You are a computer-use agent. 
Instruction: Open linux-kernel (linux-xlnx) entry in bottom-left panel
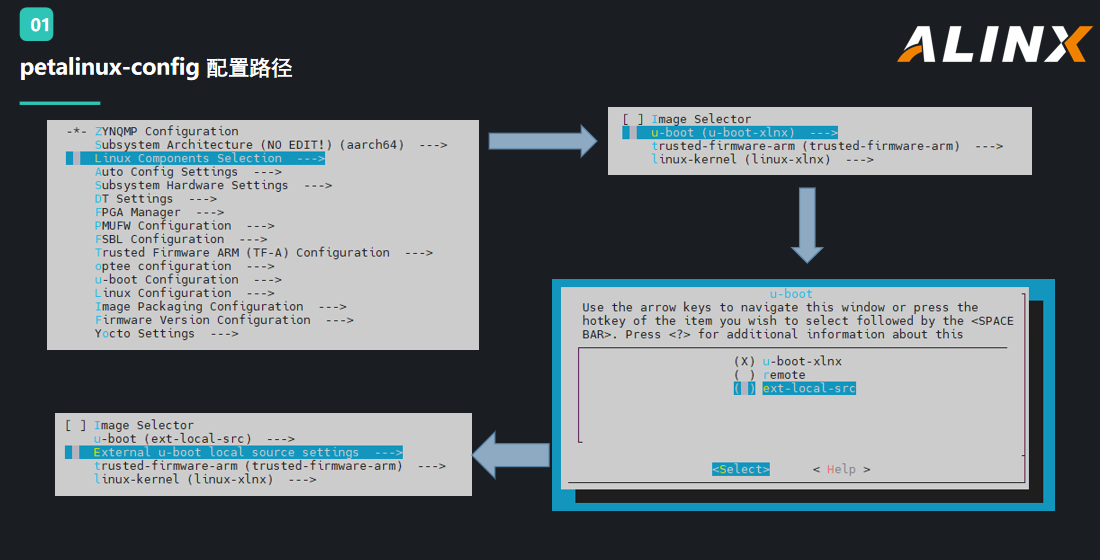click(x=205, y=479)
